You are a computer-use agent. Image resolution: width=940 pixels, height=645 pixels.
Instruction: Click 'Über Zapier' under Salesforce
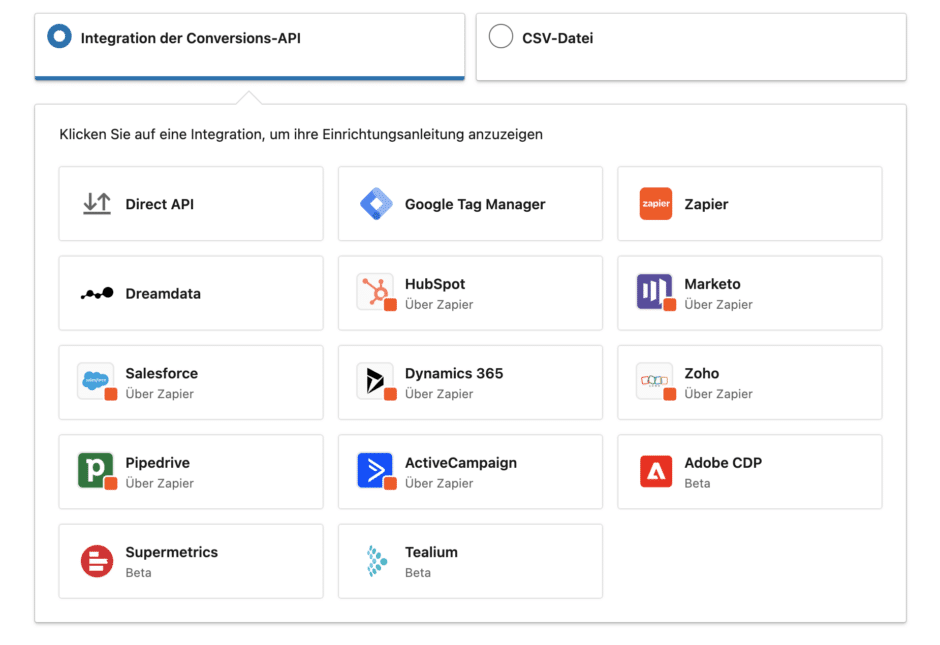tap(159, 394)
